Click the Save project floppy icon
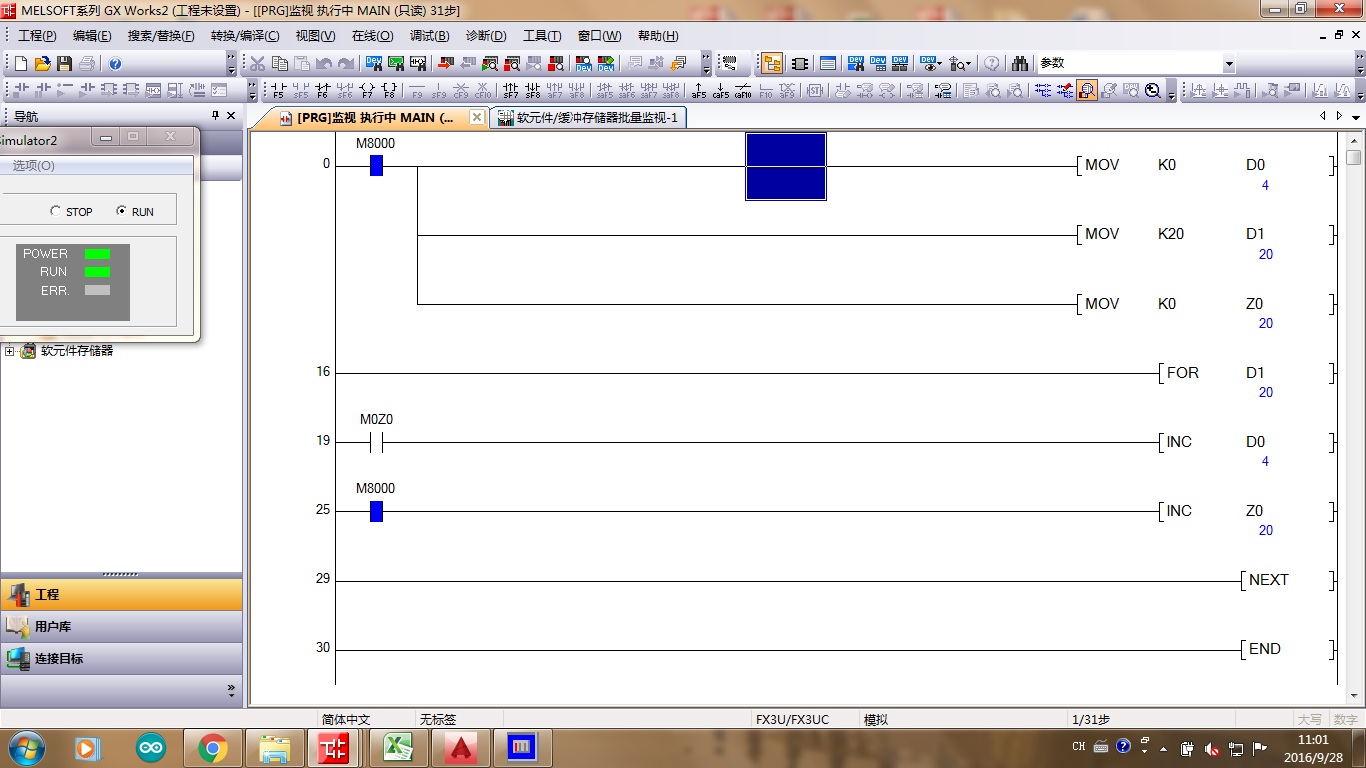 click(64, 64)
